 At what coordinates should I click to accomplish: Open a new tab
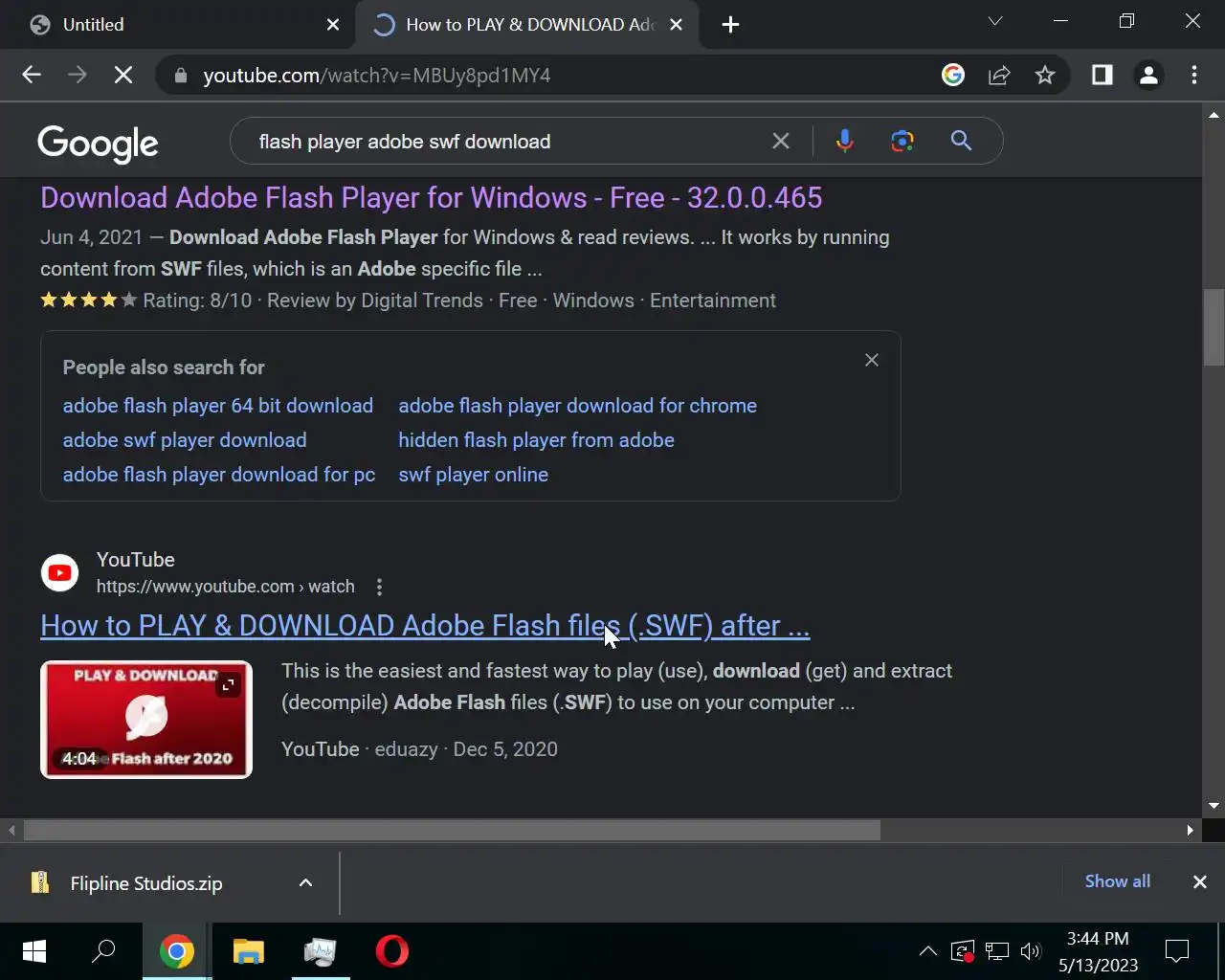click(x=730, y=25)
